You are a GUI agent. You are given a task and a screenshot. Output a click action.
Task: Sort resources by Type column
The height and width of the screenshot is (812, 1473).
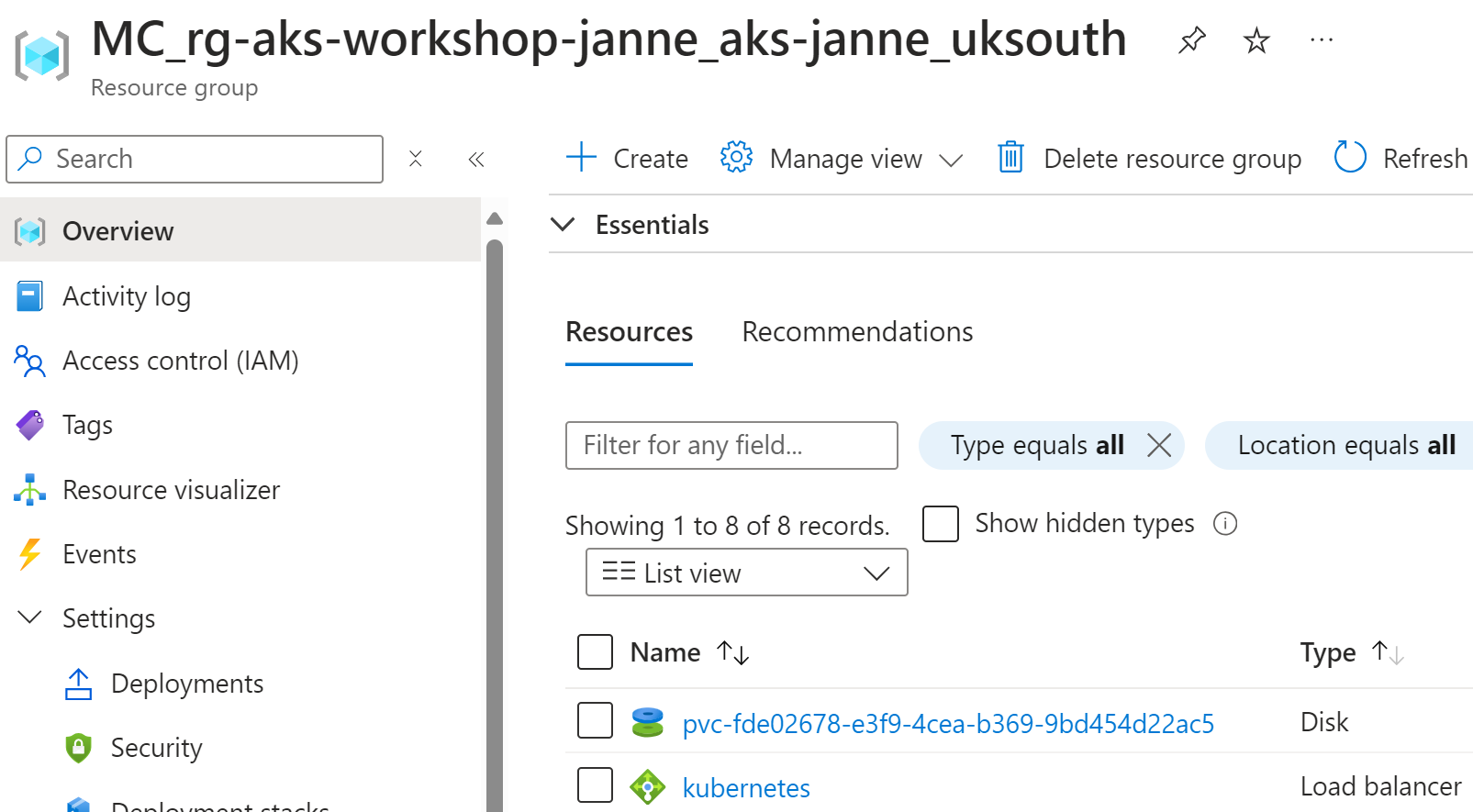1352,652
